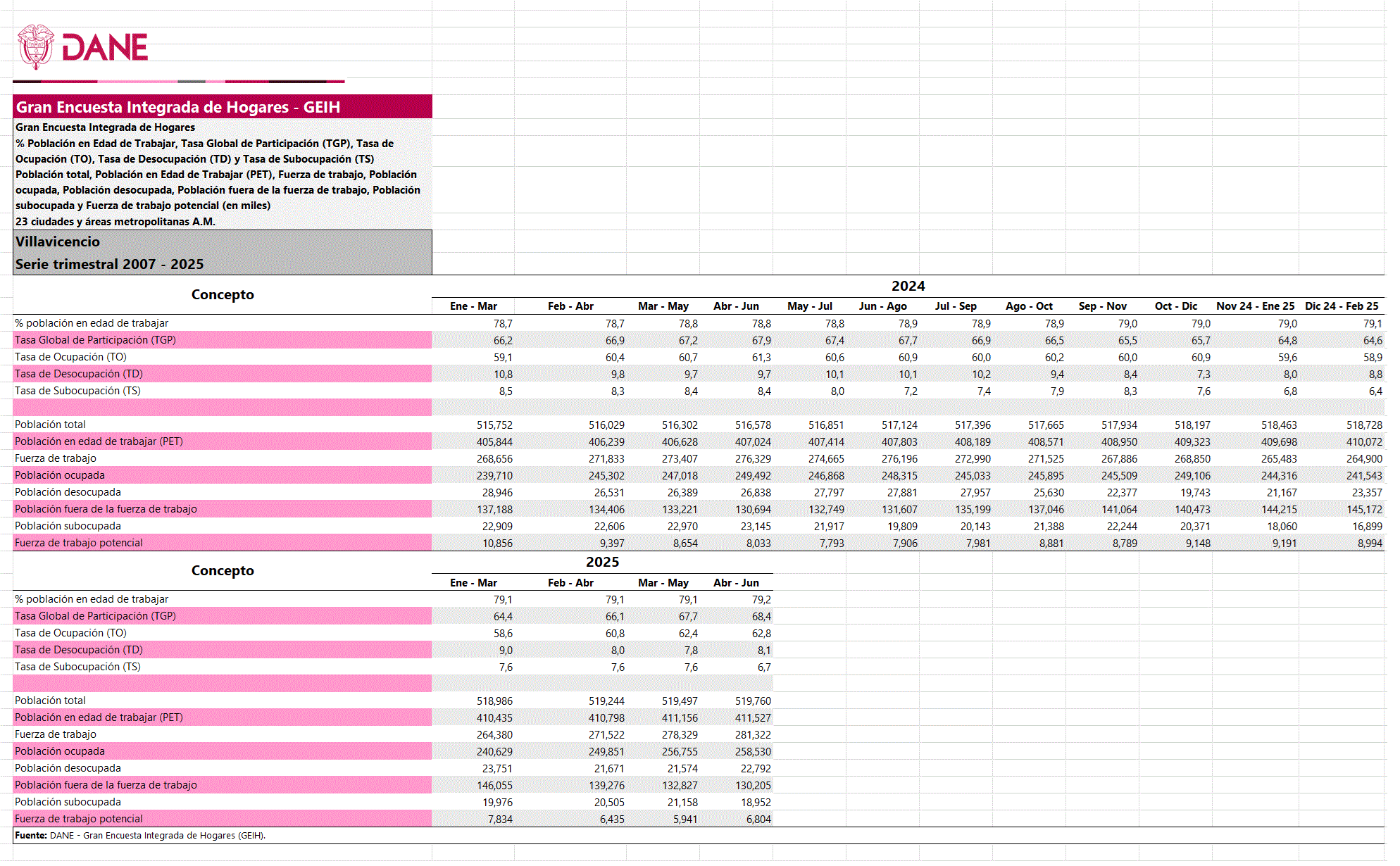Screen dimensions: 1400x866
Task: Select 'Tasa Global de Participación (TGP)' row label in the 2024 table
Action: tap(95, 340)
